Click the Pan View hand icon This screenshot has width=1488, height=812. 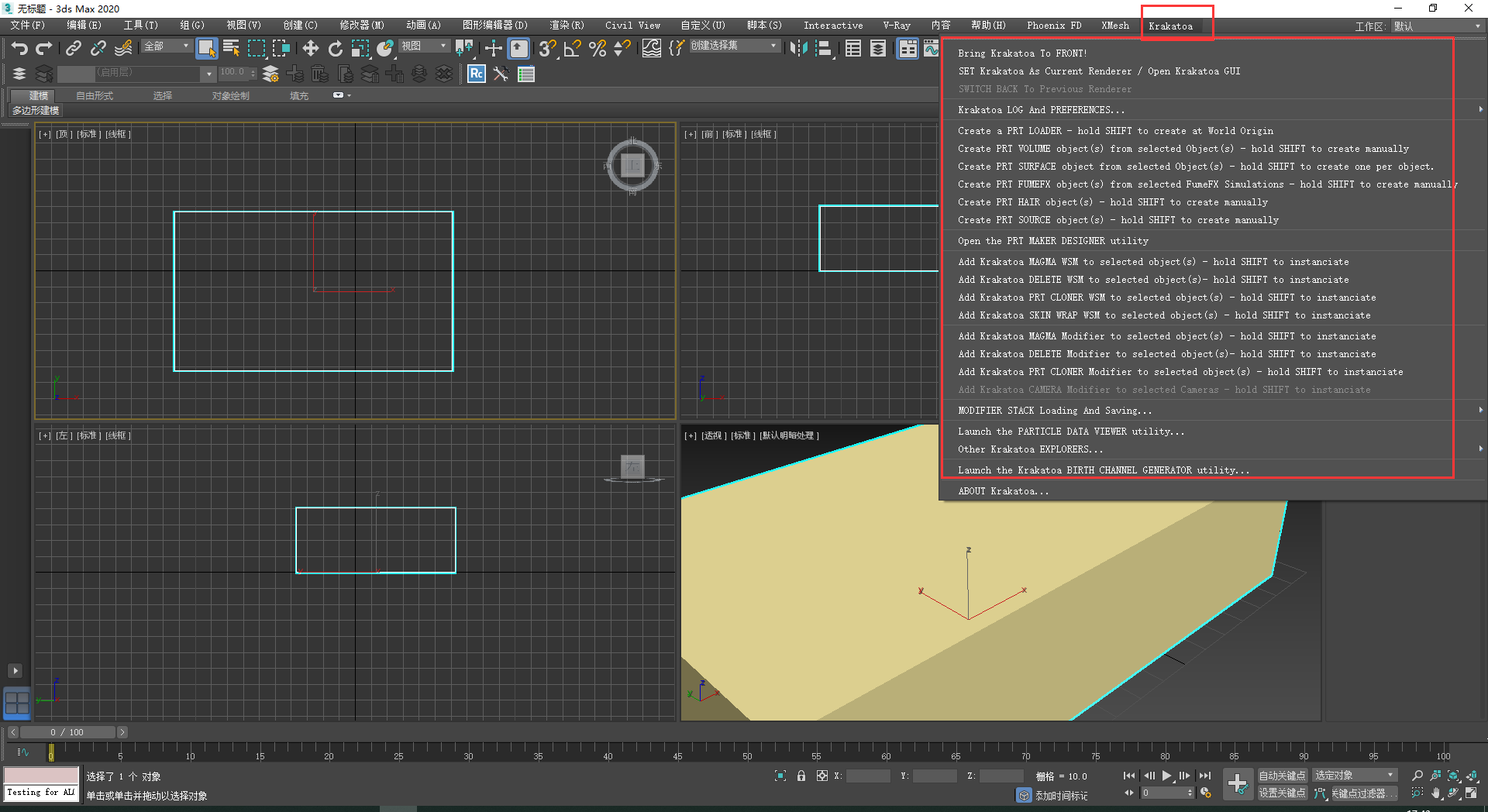[1436, 793]
